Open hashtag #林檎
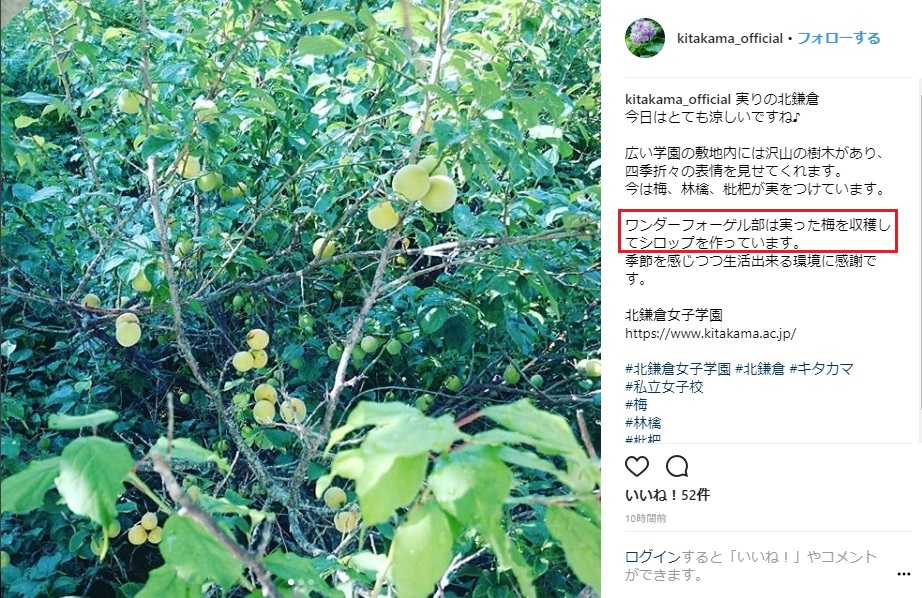The width and height of the screenshot is (922, 598). point(643,422)
